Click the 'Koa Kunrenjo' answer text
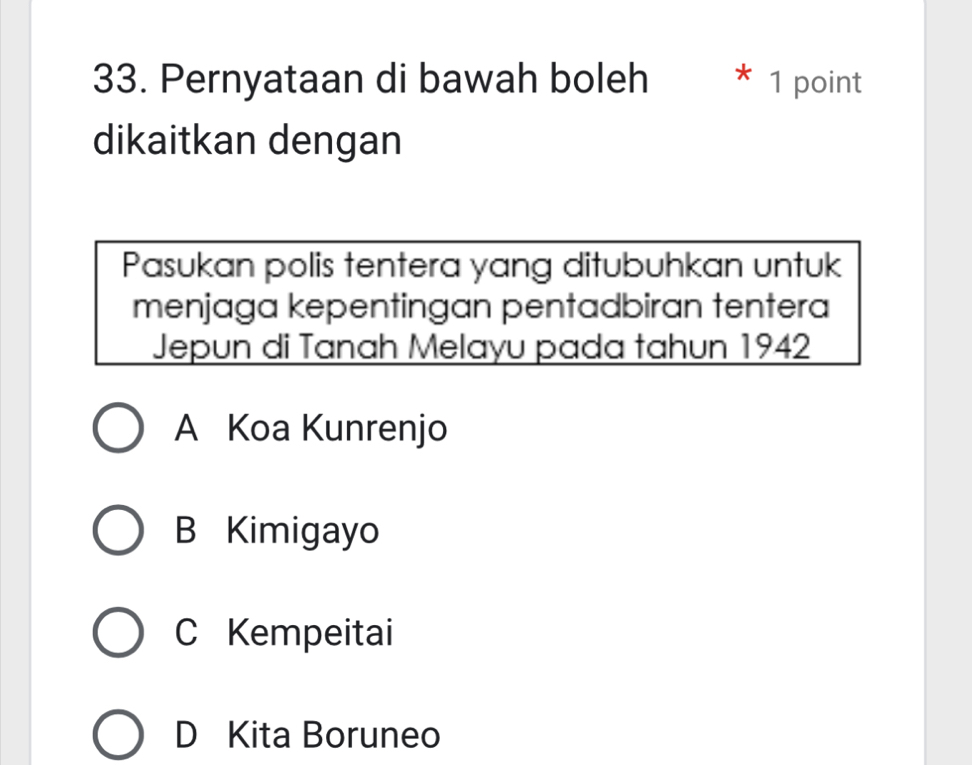 pos(337,430)
